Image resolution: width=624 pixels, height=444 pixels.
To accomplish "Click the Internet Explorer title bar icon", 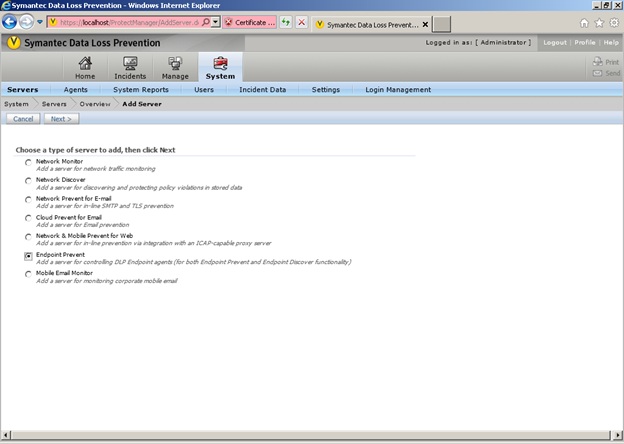I will (x=6, y=5).
